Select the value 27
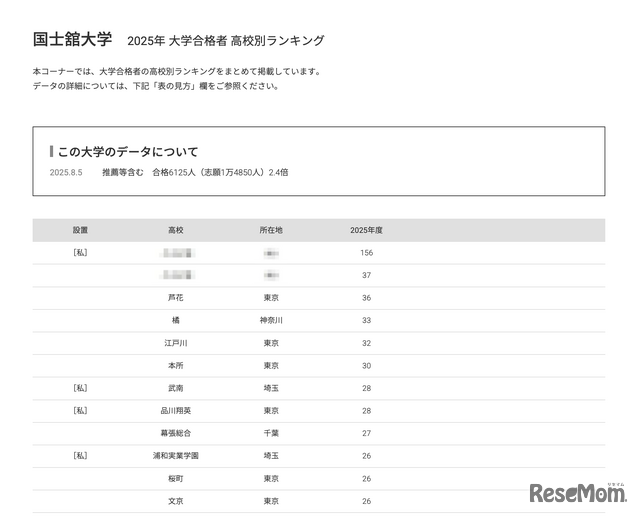Image resolution: width=640 pixels, height=516 pixels. click(x=367, y=434)
